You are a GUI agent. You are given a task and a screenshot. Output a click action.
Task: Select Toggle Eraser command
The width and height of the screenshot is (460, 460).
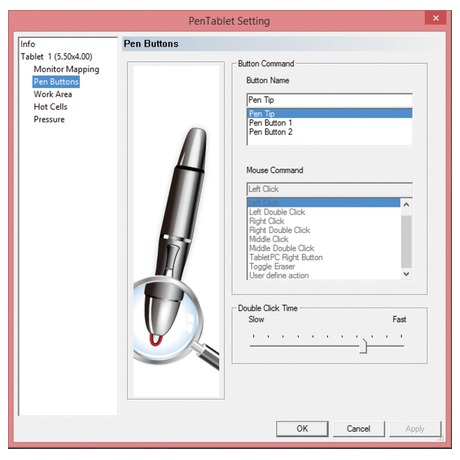click(x=324, y=266)
